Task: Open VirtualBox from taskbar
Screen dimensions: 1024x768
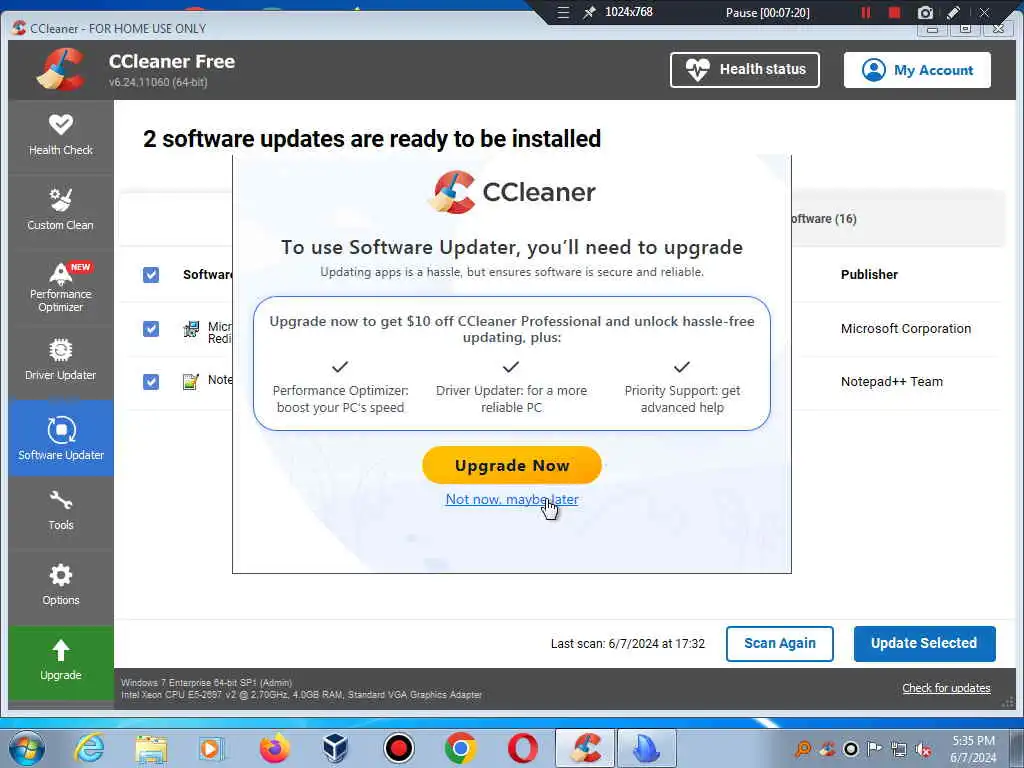Action: point(336,748)
